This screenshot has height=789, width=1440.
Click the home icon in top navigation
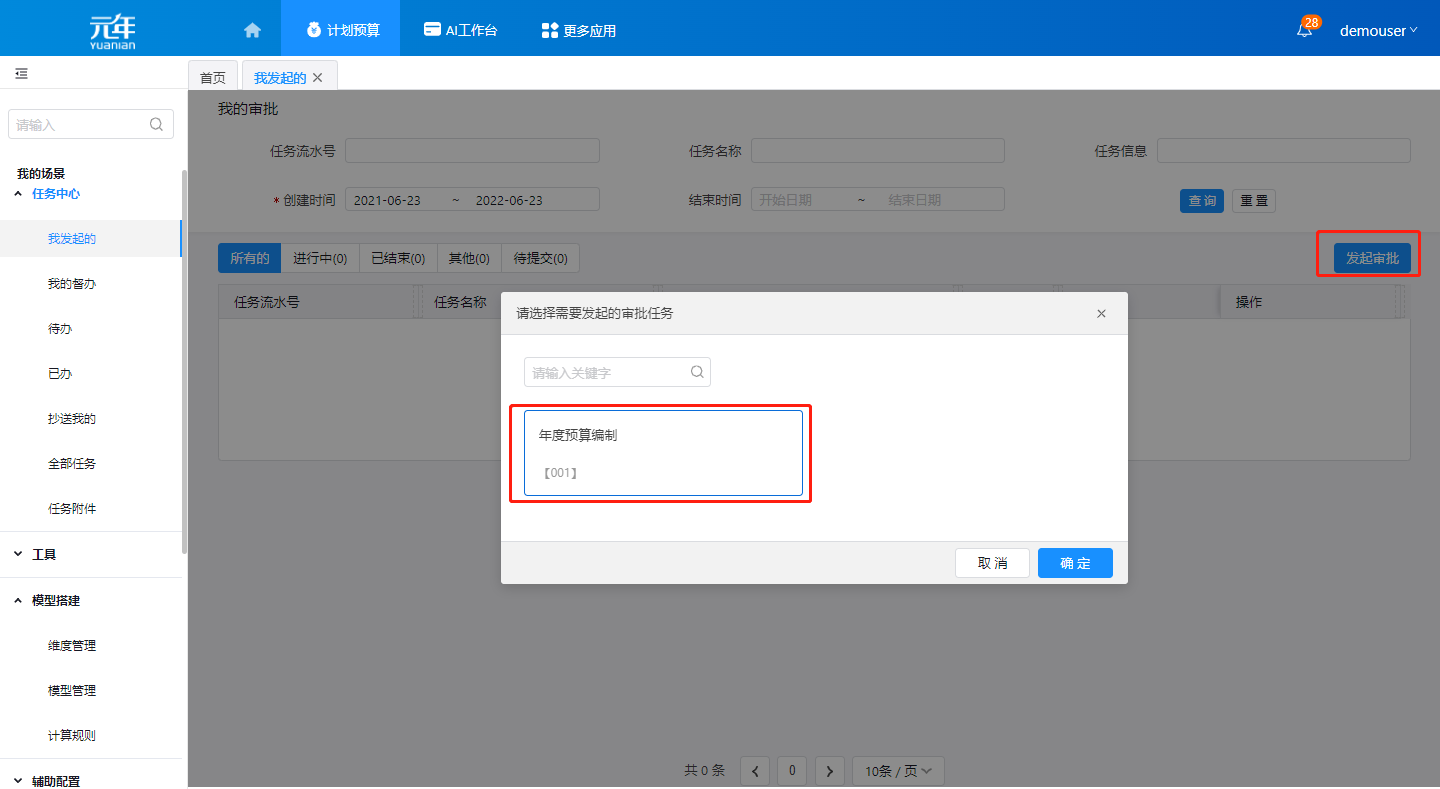(x=252, y=30)
